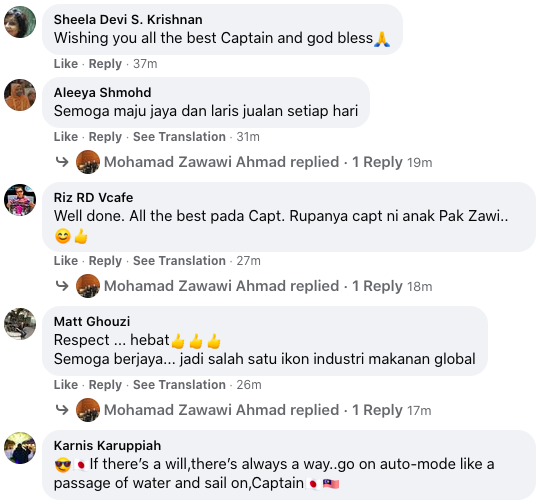This screenshot has width=548, height=500.
Task: Expand the 1 Reply under Matt Ghouzi's comment
Action: point(377,410)
